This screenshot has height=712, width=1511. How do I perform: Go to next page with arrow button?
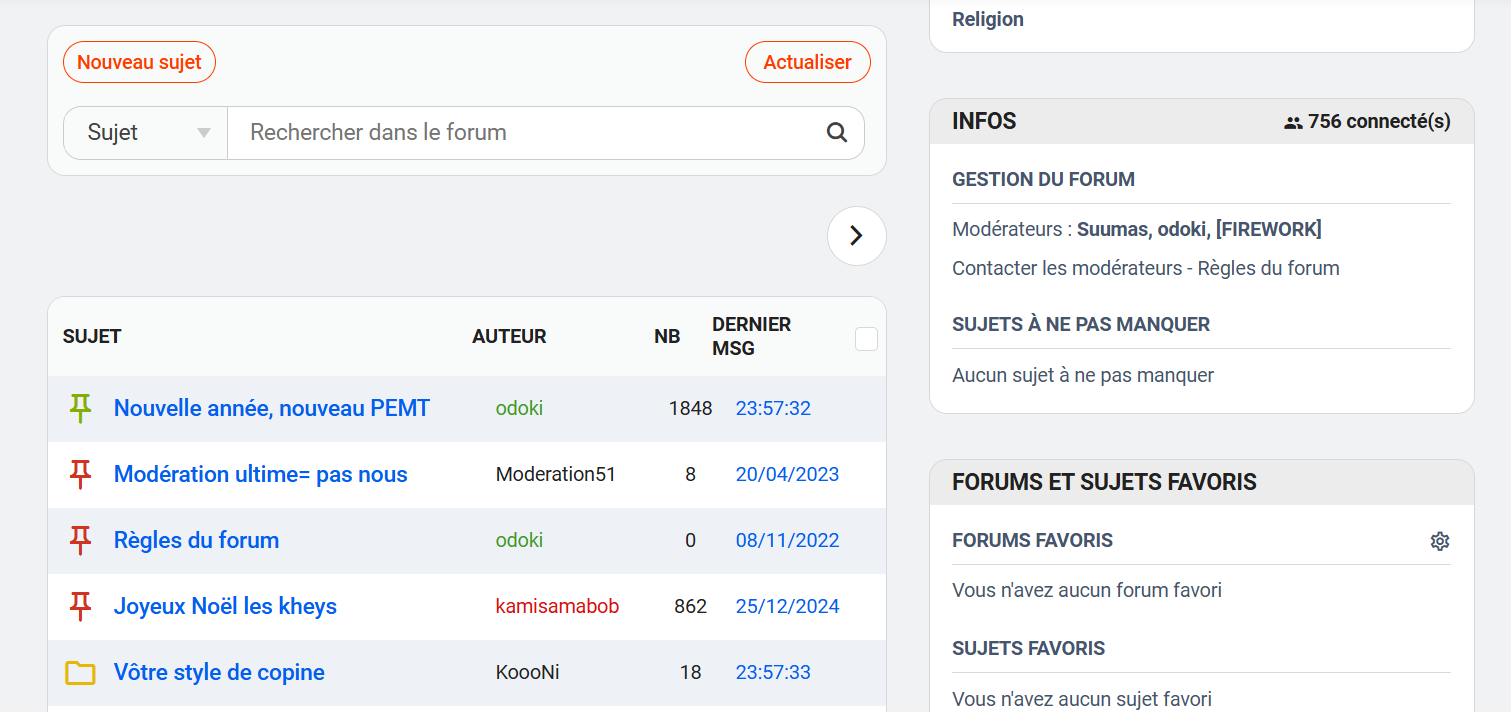click(856, 236)
